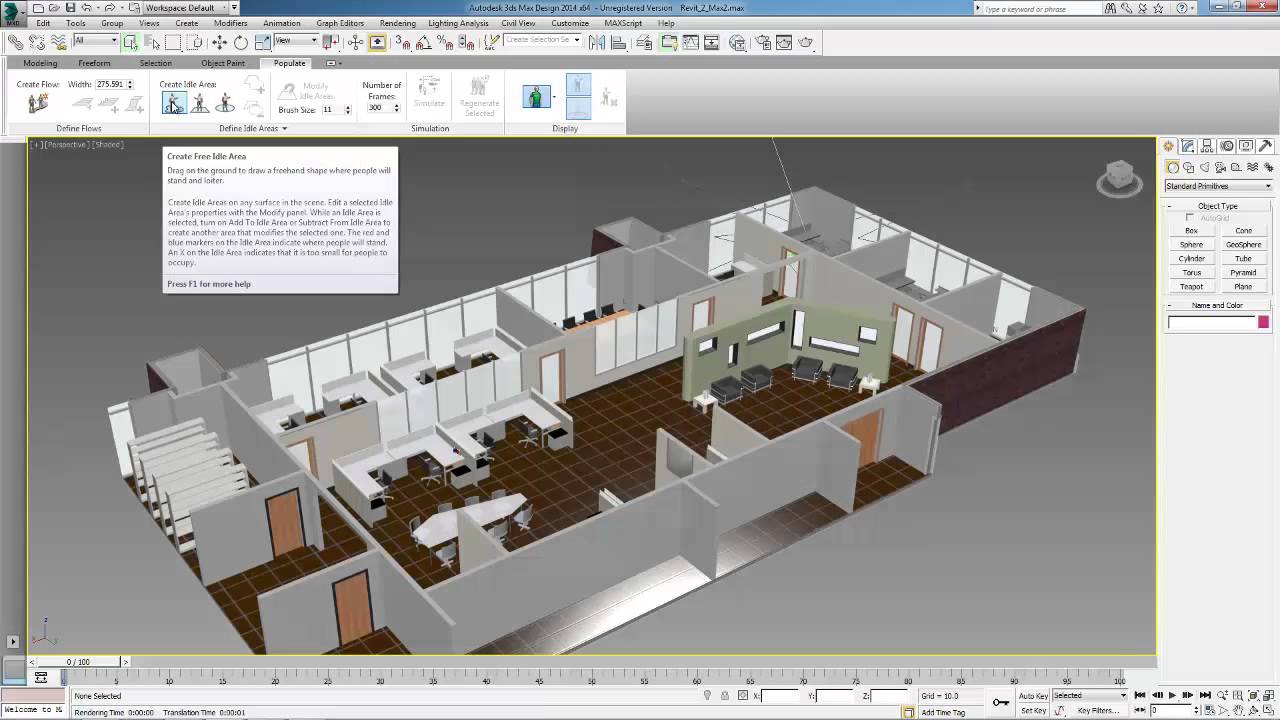Click the Mirror tool icon
The image size is (1280, 720).
(597, 42)
